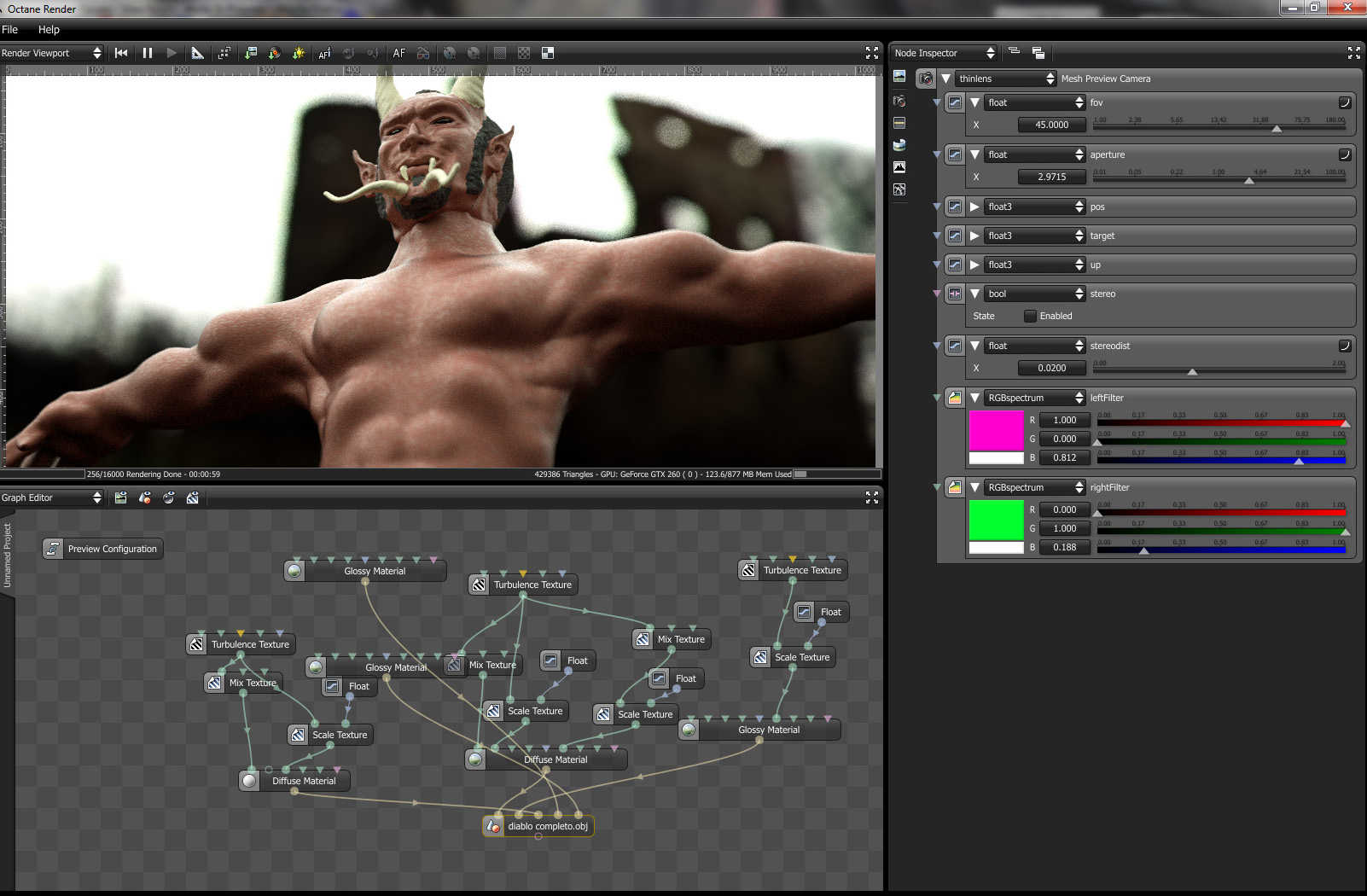Open the Graph Editor panel type dropdown

(x=51, y=497)
